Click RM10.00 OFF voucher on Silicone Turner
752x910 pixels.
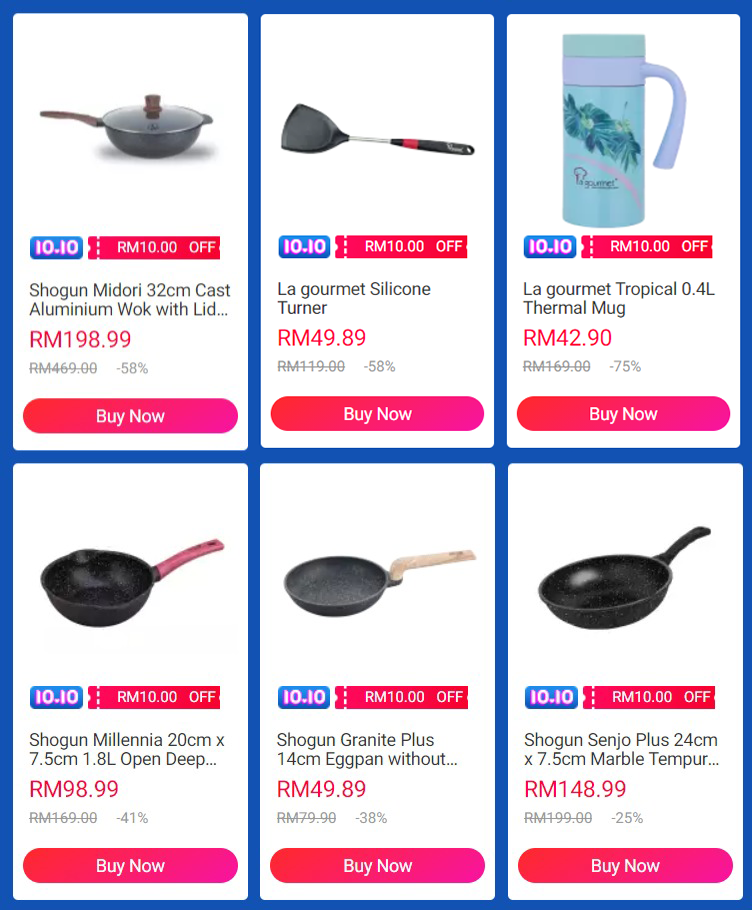click(402, 247)
